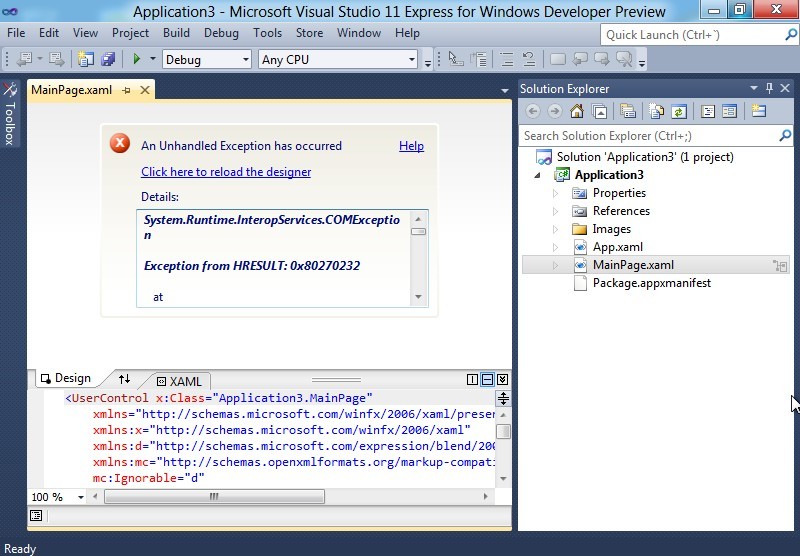Click the comment-out lines toolbar icon

coord(507,59)
